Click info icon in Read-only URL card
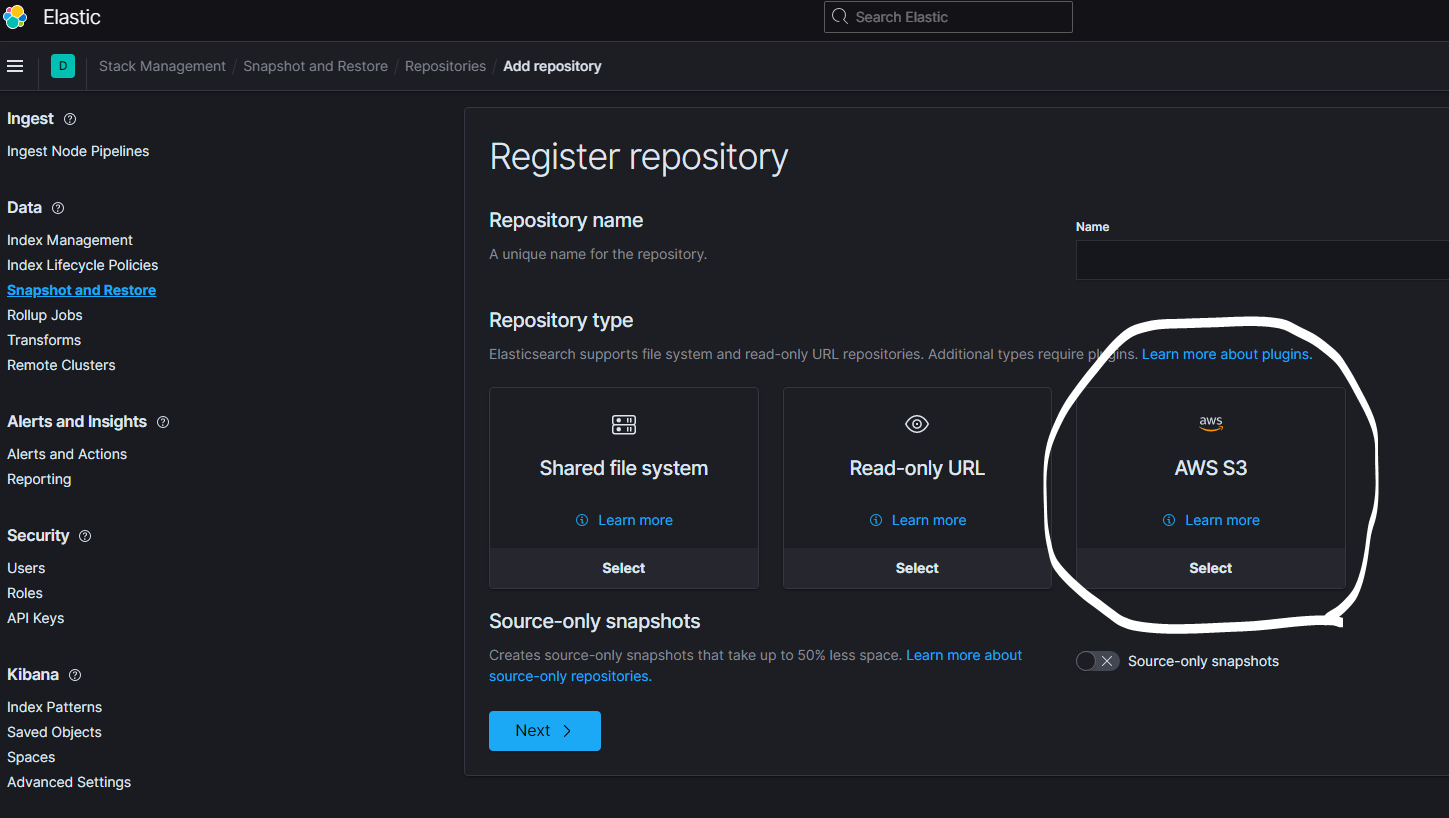This screenshot has height=818, width=1449. [x=876, y=520]
